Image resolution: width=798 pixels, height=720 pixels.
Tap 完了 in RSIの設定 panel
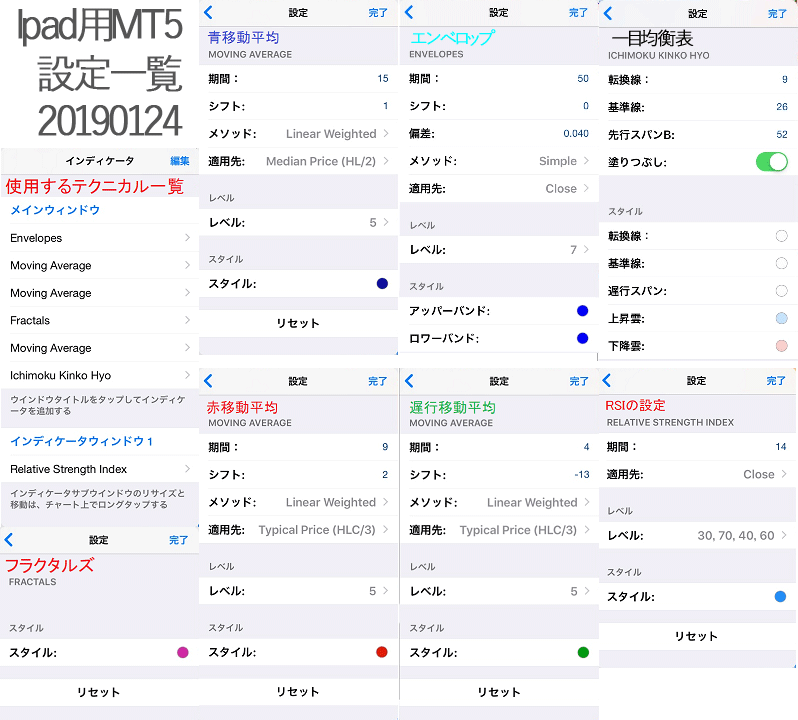(x=776, y=381)
